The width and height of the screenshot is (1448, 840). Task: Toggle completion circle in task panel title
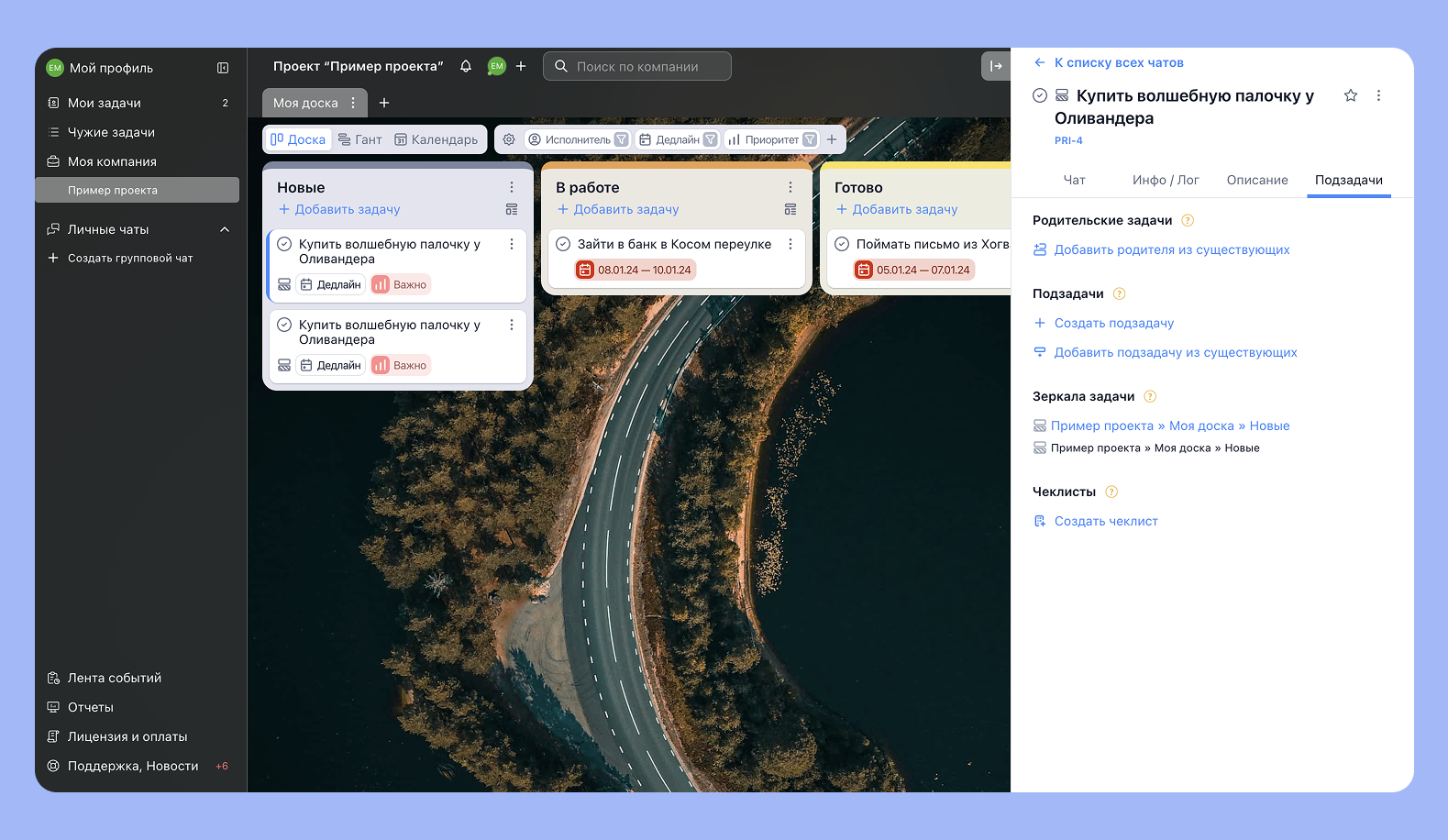pos(1040,95)
